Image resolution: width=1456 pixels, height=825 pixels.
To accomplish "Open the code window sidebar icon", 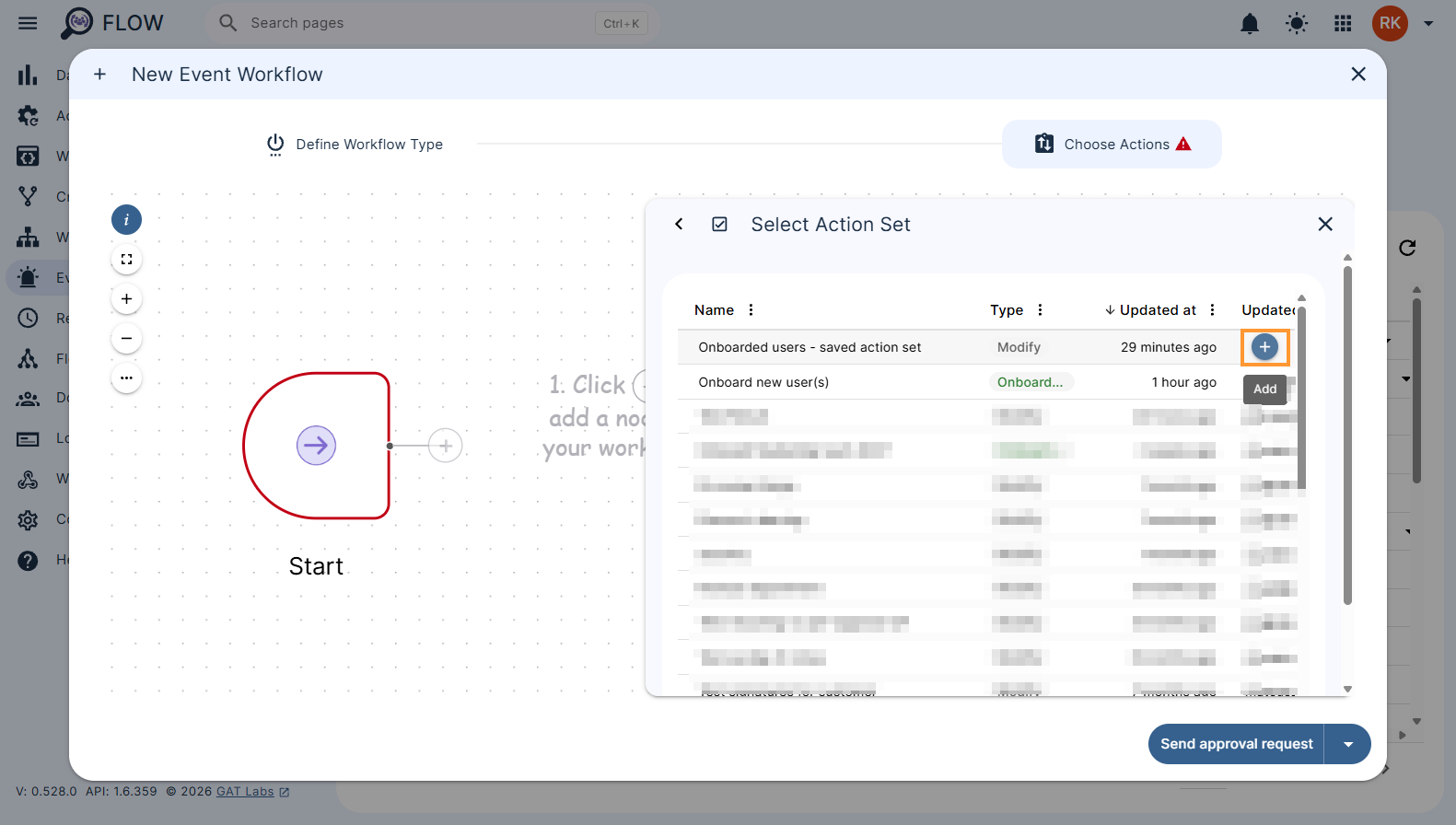I will coord(28,157).
